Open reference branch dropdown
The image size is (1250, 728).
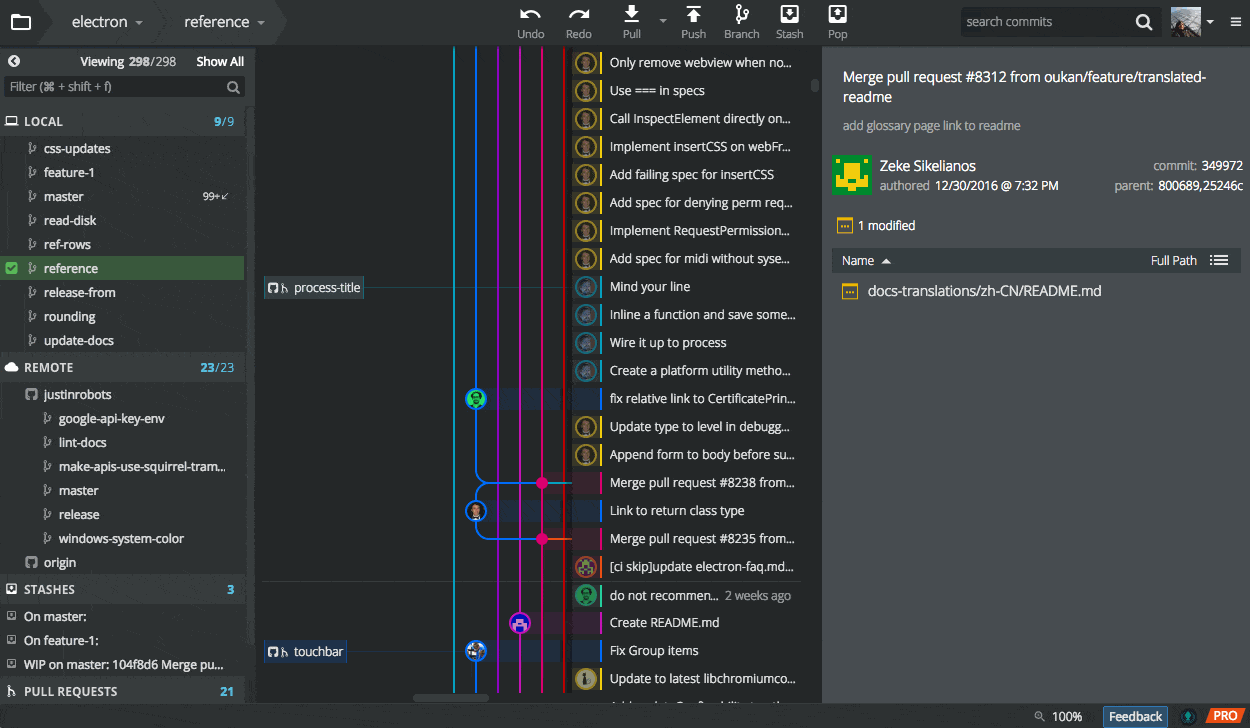pos(225,22)
